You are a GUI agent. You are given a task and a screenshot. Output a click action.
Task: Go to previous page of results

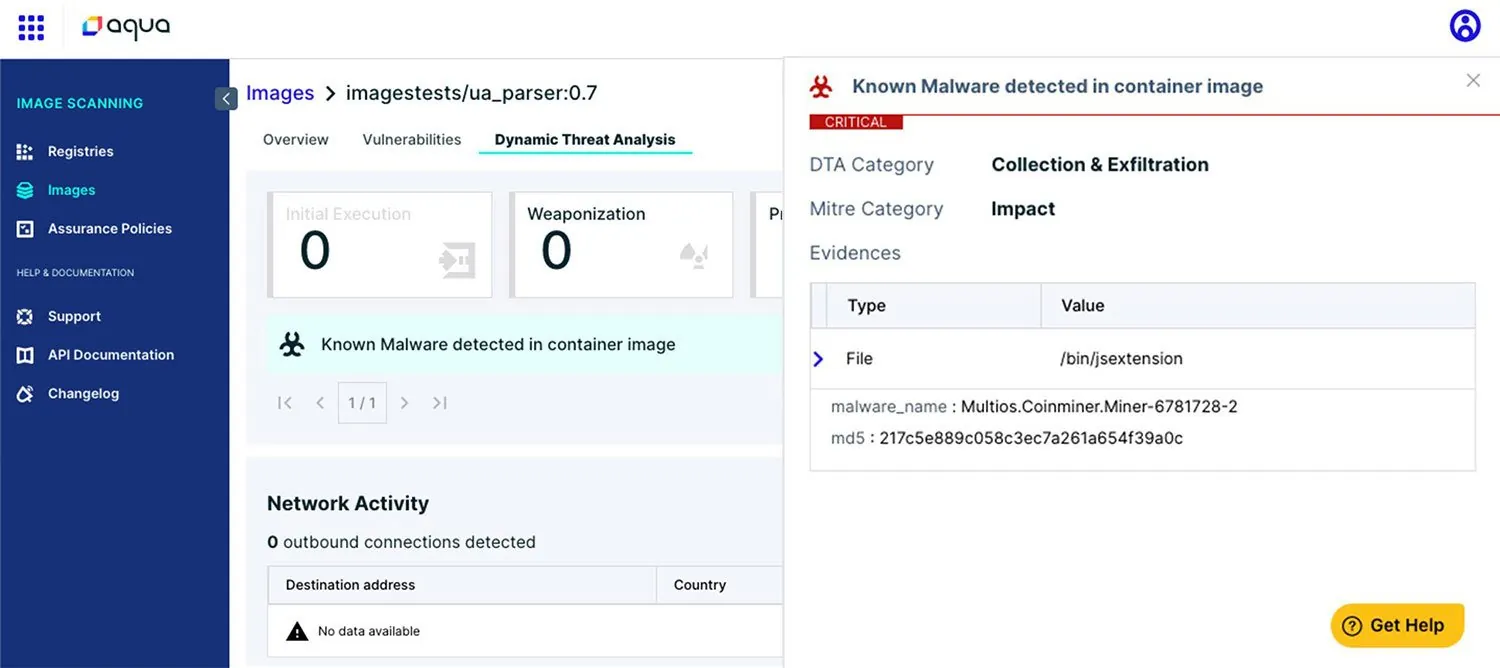320,403
